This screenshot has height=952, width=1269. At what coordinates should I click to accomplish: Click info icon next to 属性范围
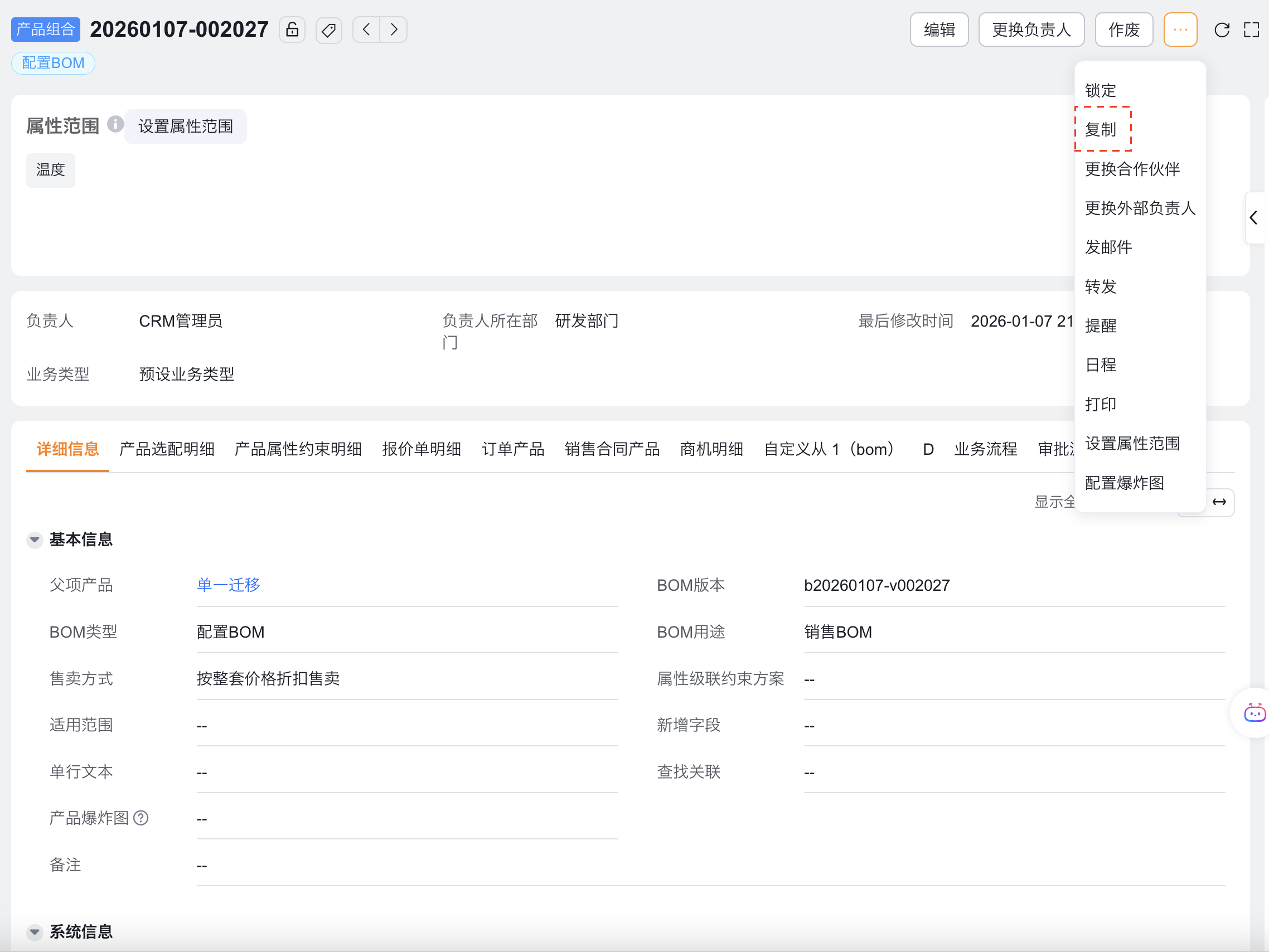(x=115, y=124)
